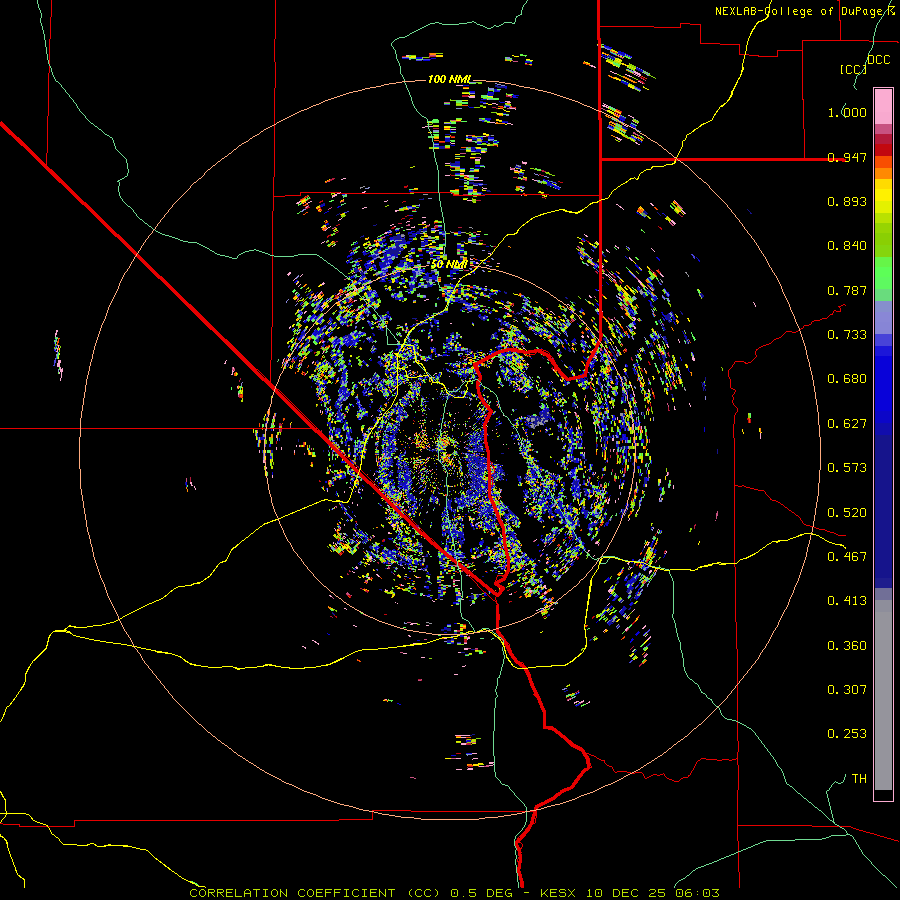The image size is (900, 900).
Task: Select the 1.000 legend value
Action: point(847,112)
